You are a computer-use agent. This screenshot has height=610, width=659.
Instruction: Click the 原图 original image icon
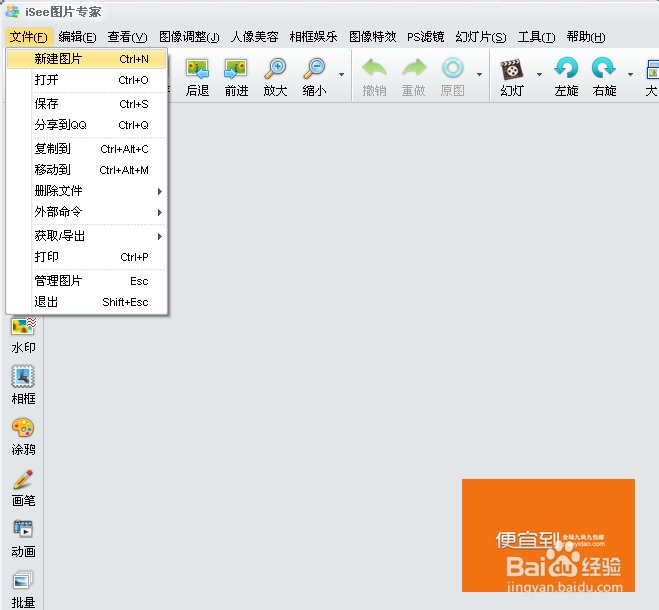[x=453, y=68]
